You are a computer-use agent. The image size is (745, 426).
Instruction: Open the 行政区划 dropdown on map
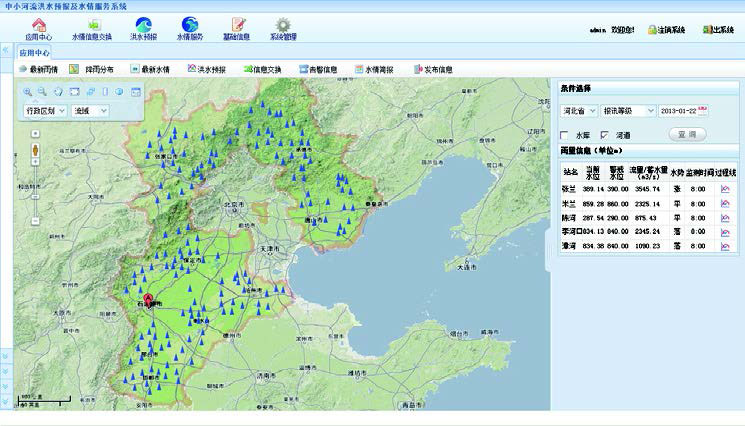[x=62, y=111]
